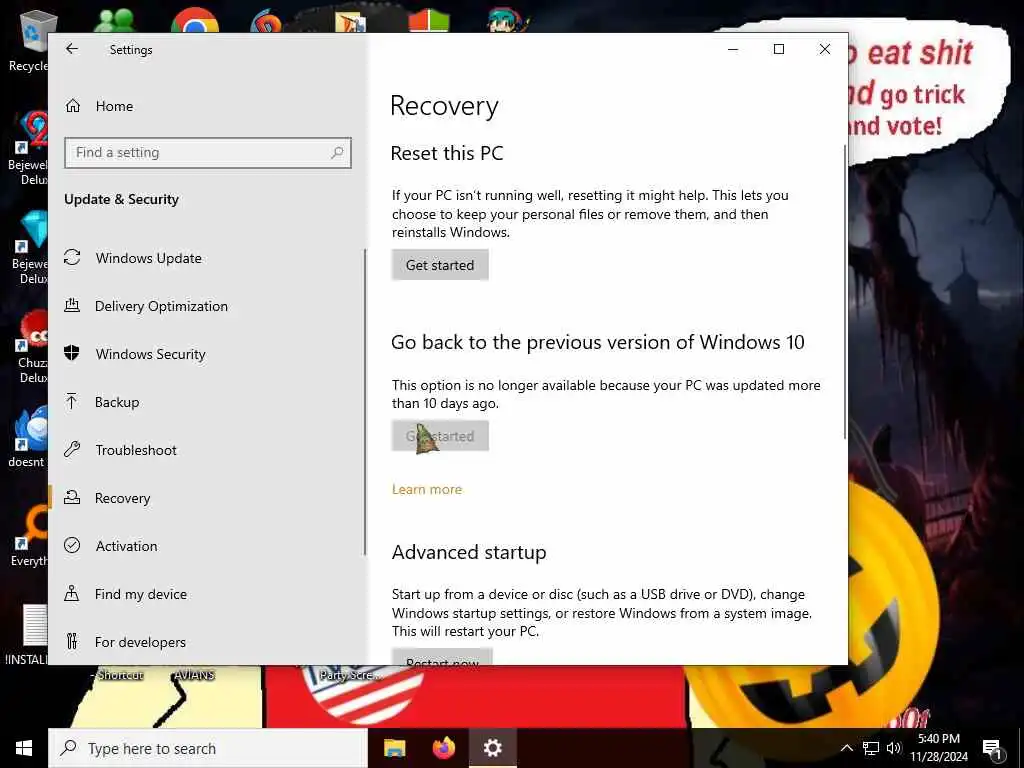Click the taskbar Type here to search box
The image size is (1024, 768).
click(x=208, y=748)
